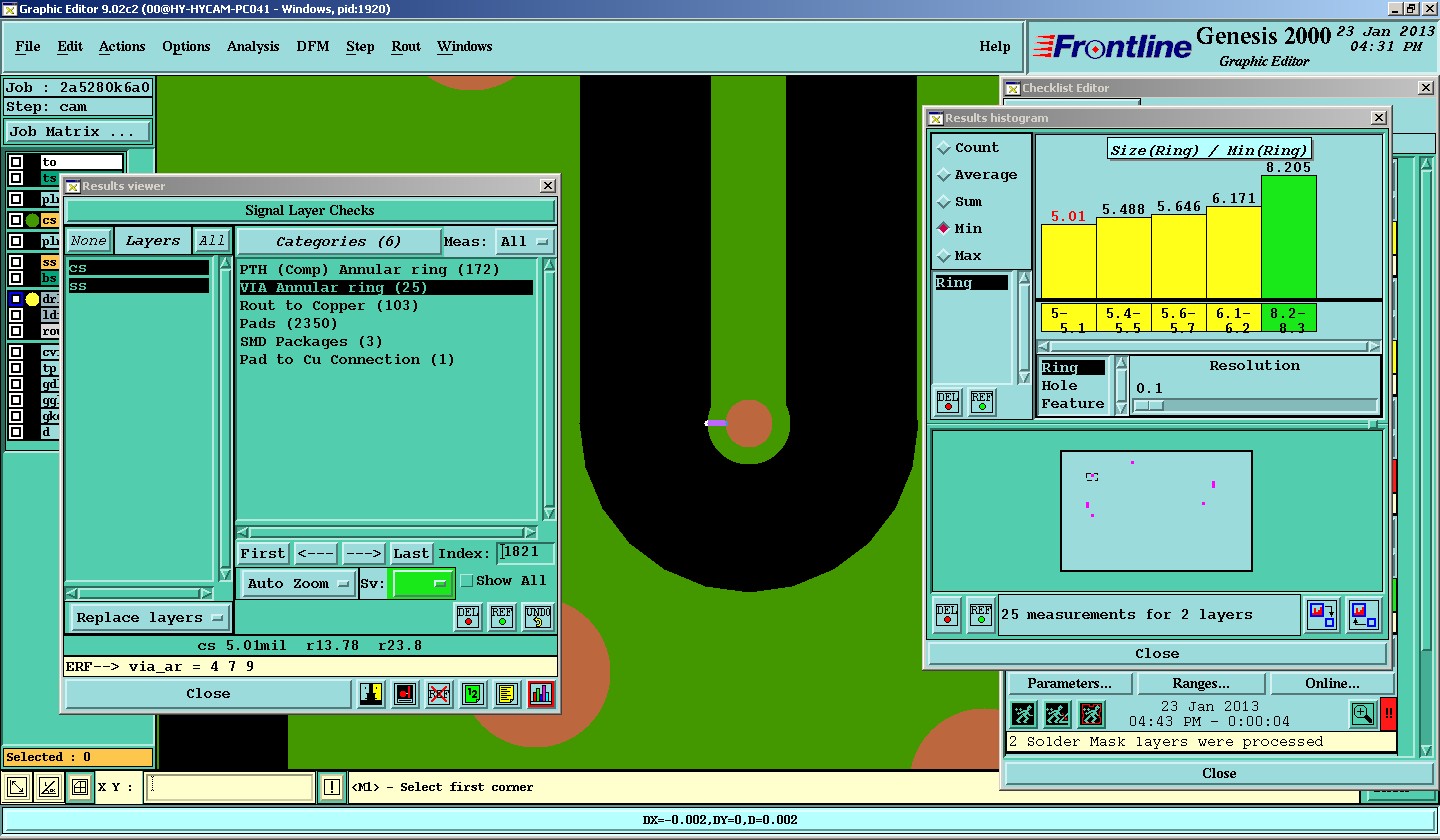Viewport: 1440px width, 840px height.
Task: Click rightmost histogram box icon in Results histogram
Action: pos(1363,614)
